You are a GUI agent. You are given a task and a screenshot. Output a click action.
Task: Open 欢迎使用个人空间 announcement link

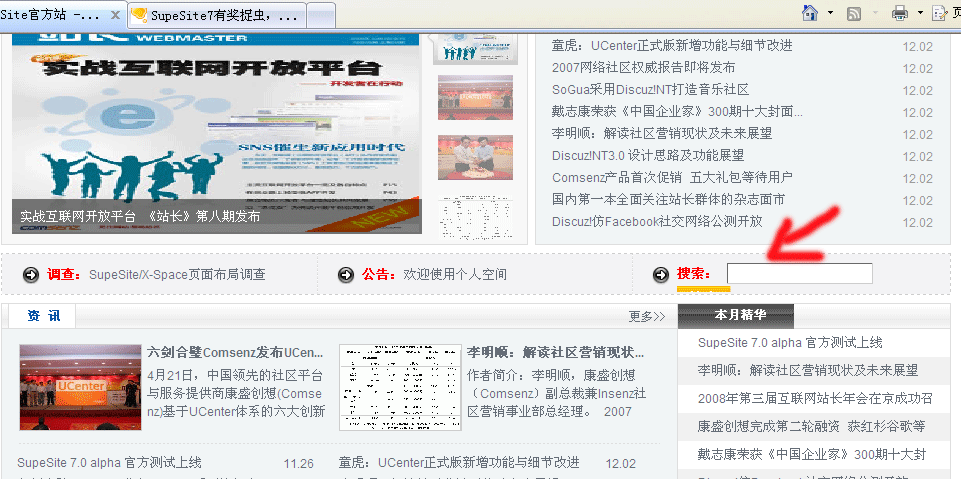tap(455, 274)
